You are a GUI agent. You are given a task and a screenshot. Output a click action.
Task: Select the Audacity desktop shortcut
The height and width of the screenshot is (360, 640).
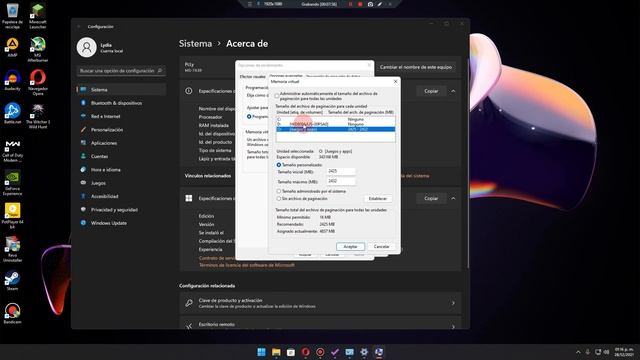(12, 80)
